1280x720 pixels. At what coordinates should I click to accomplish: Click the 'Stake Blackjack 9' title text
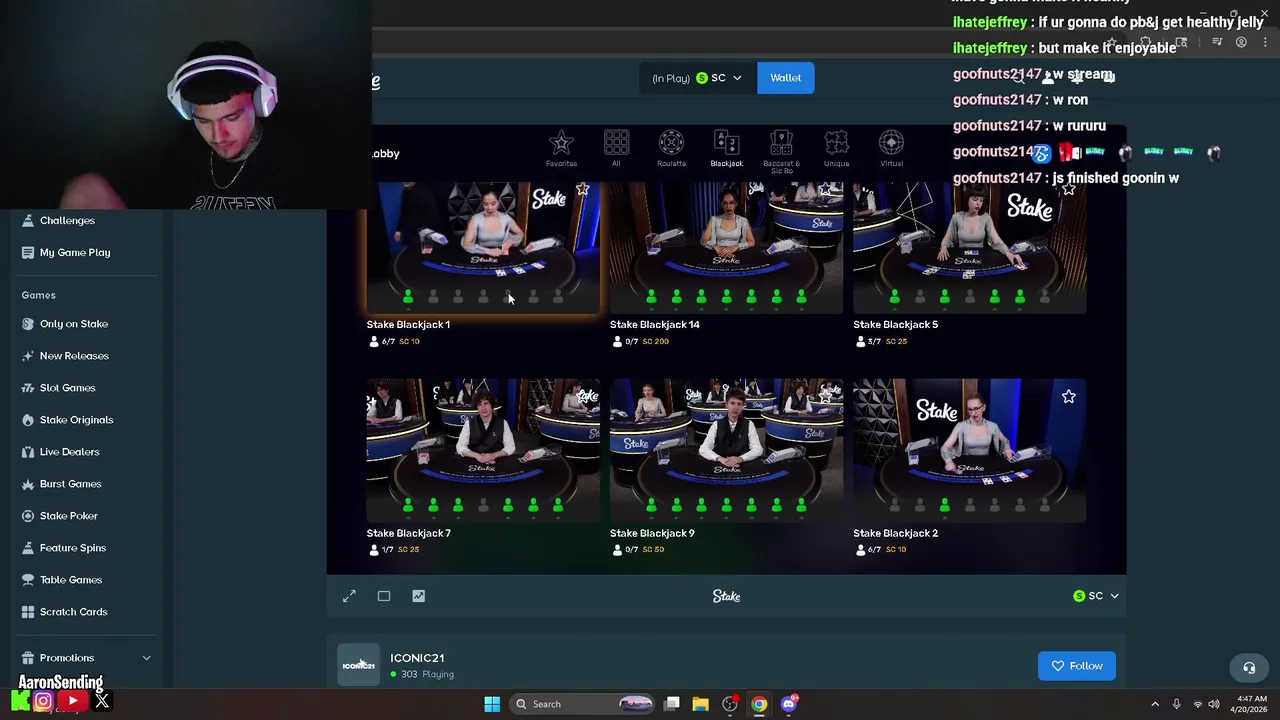tap(652, 533)
